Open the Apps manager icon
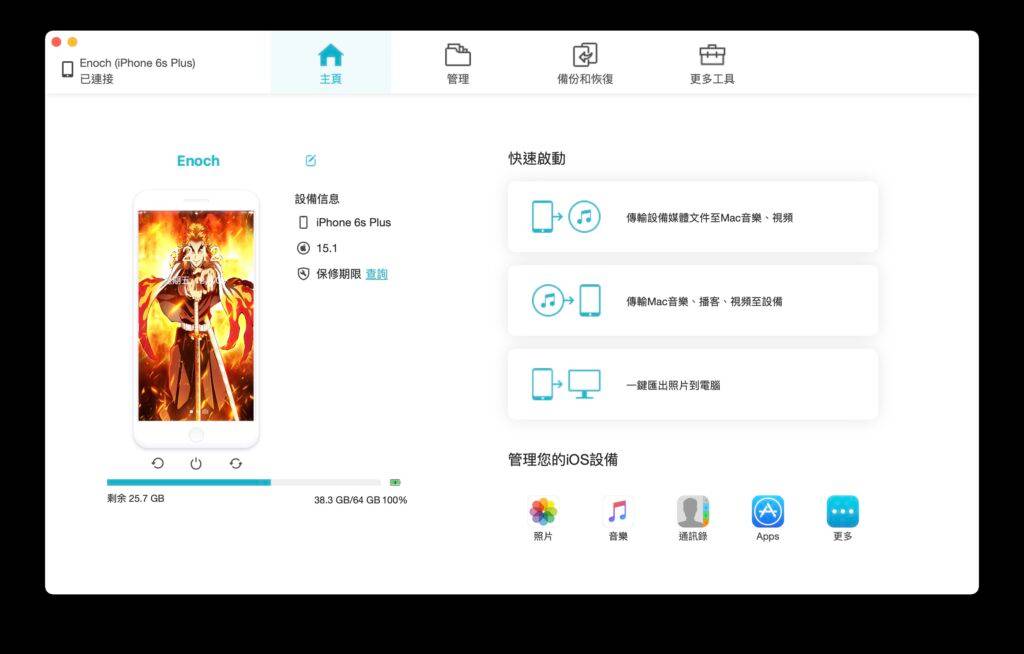Image resolution: width=1024 pixels, height=654 pixels. [x=767, y=511]
